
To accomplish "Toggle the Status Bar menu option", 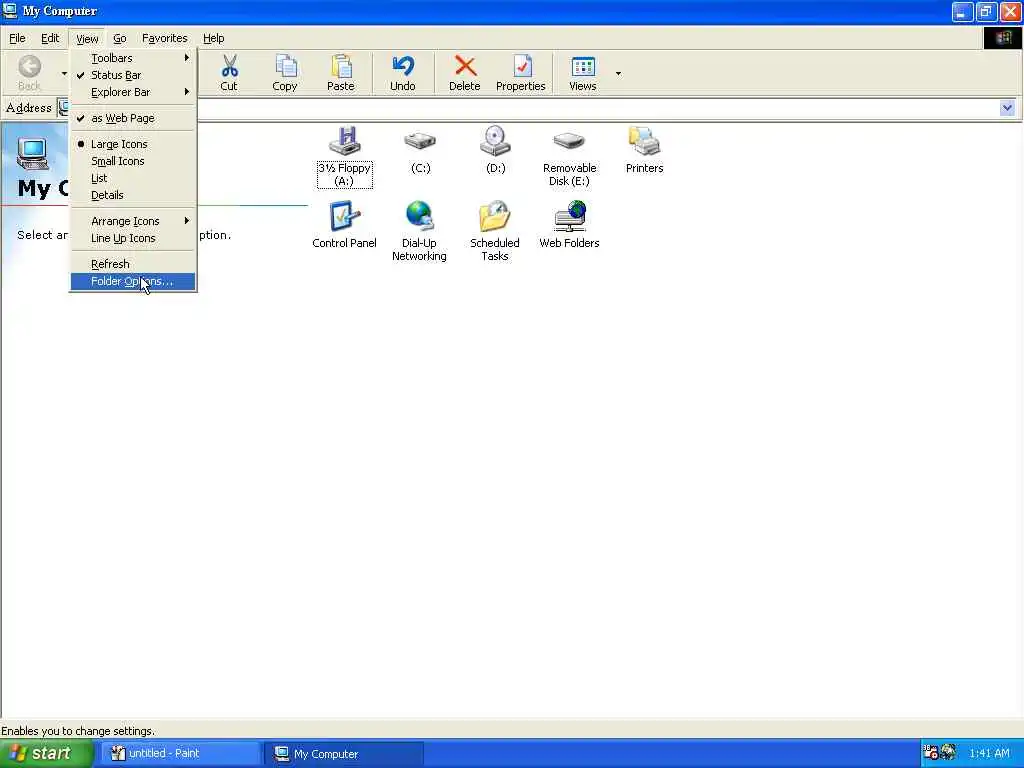I will tap(133, 75).
